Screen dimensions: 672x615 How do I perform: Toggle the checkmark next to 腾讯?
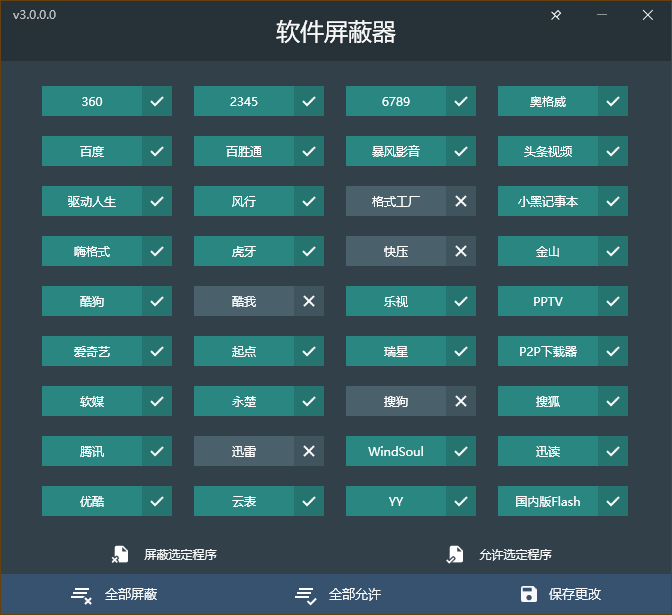[x=157, y=451]
